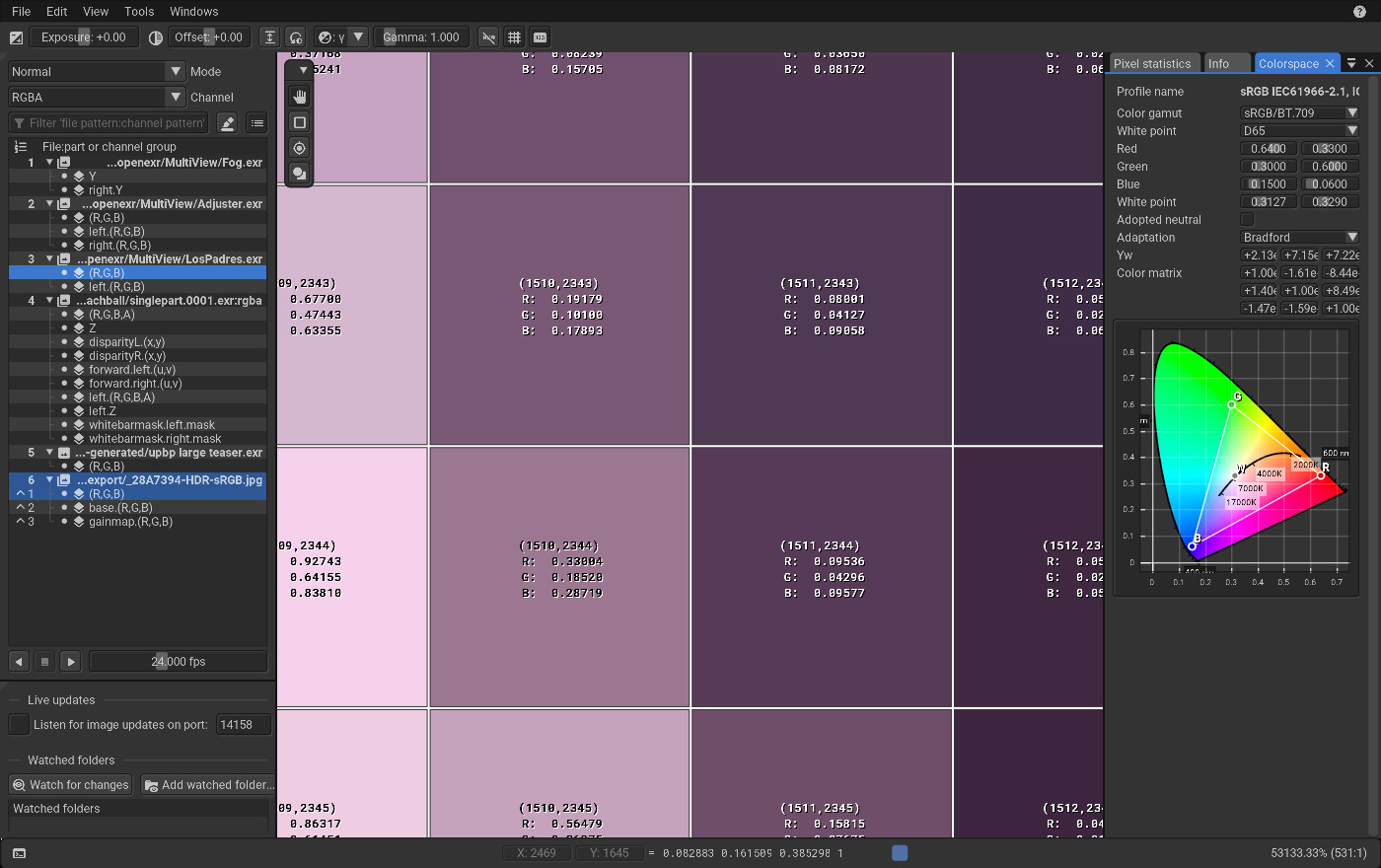This screenshot has width=1381, height=868.
Task: Open the Mode dropdown set to Normal
Action: 97,72
